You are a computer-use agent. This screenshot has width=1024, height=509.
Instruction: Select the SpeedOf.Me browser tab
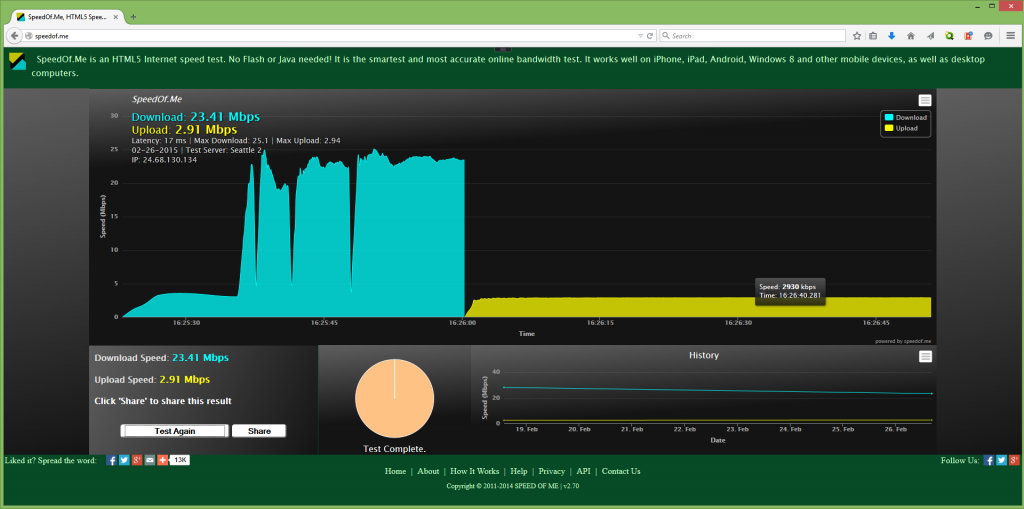click(x=69, y=16)
